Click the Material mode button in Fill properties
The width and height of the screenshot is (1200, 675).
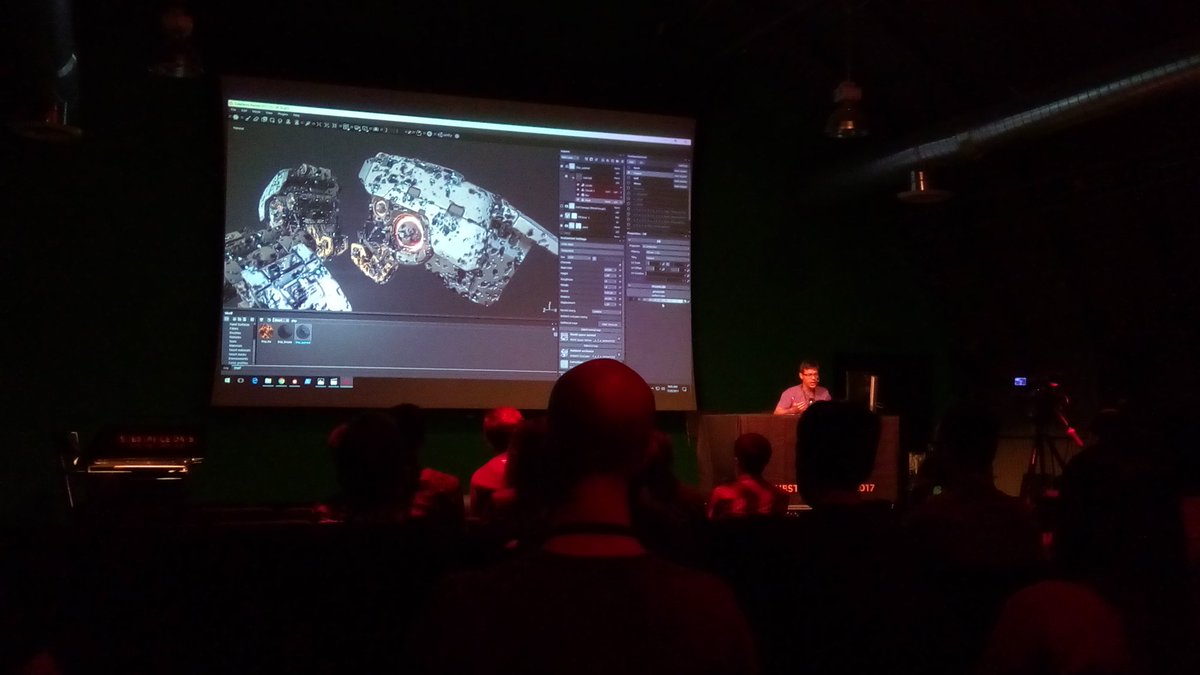click(658, 287)
